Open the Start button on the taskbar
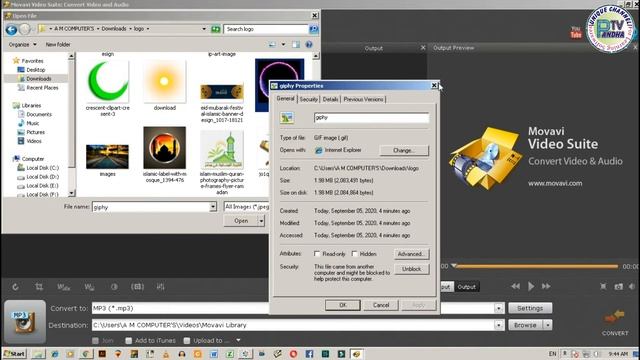The image size is (640, 360). click(14, 354)
